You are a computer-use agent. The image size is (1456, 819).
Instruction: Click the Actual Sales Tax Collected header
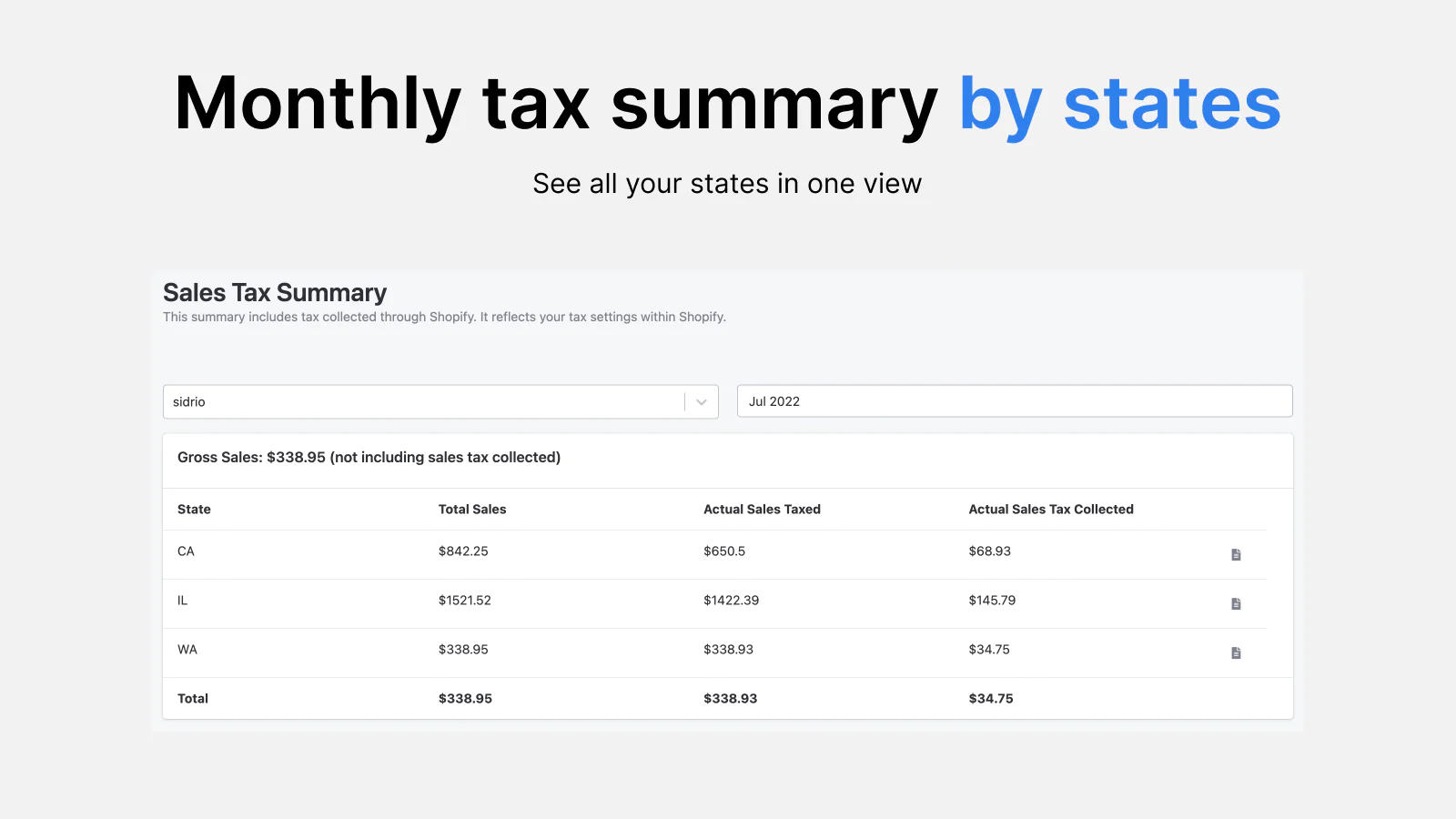pos(1050,510)
